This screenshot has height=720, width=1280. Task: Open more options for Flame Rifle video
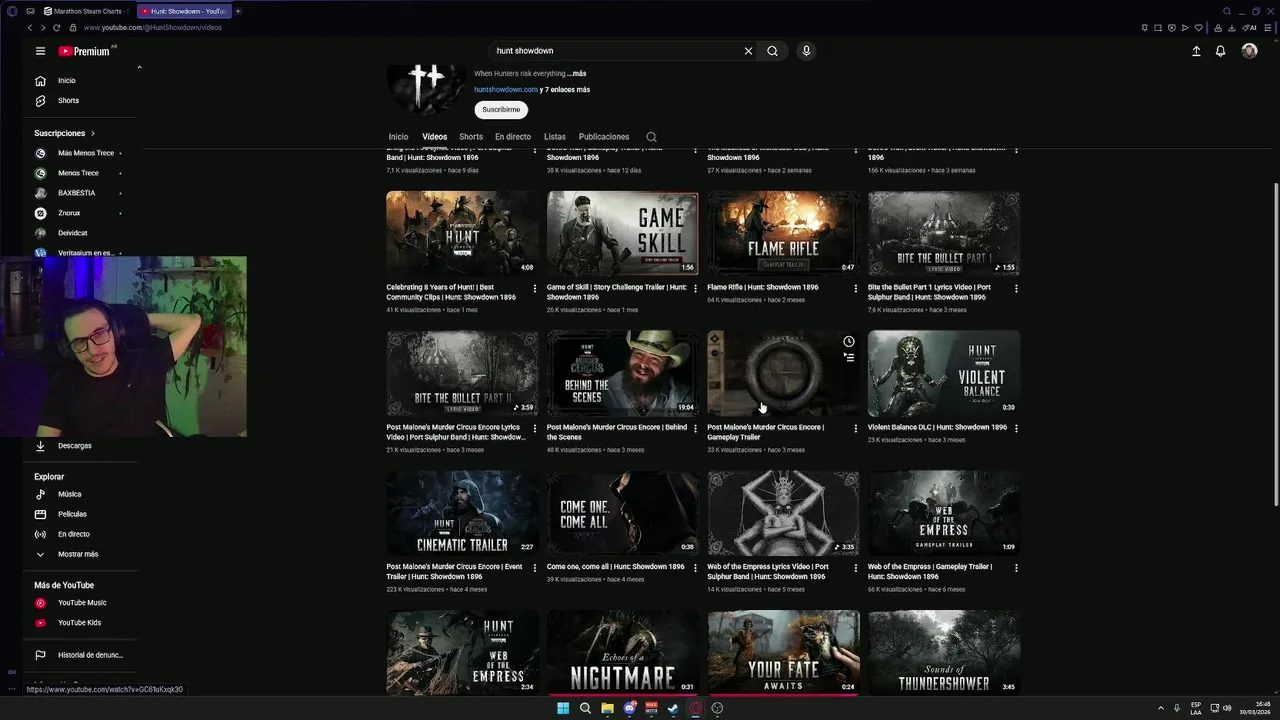(x=855, y=288)
